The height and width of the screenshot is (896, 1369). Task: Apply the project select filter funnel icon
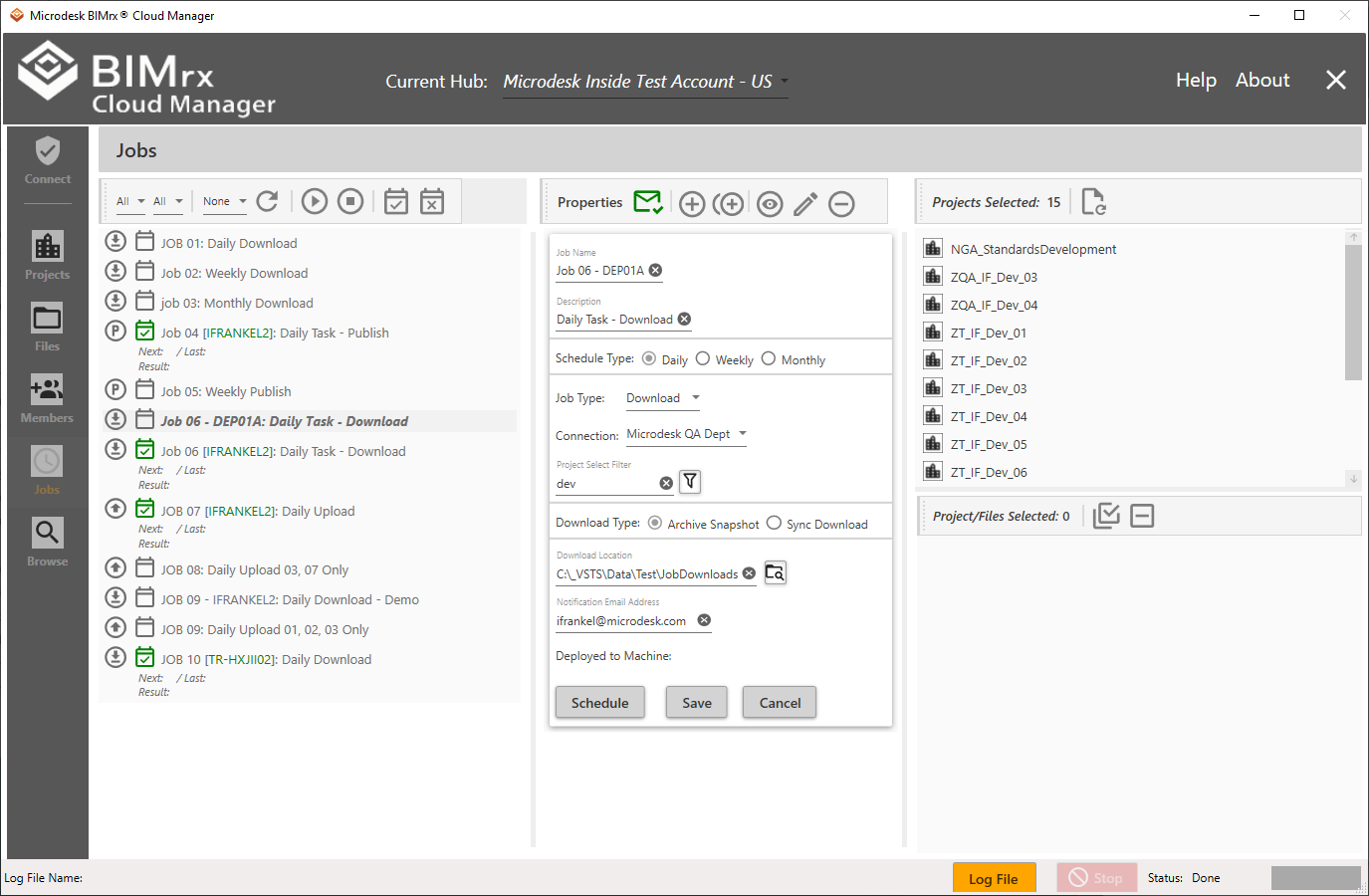[x=690, y=482]
